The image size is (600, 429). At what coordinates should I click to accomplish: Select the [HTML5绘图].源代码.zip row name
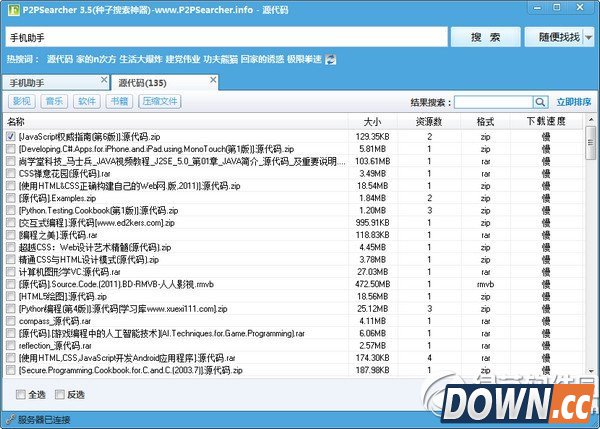[x=63, y=296]
